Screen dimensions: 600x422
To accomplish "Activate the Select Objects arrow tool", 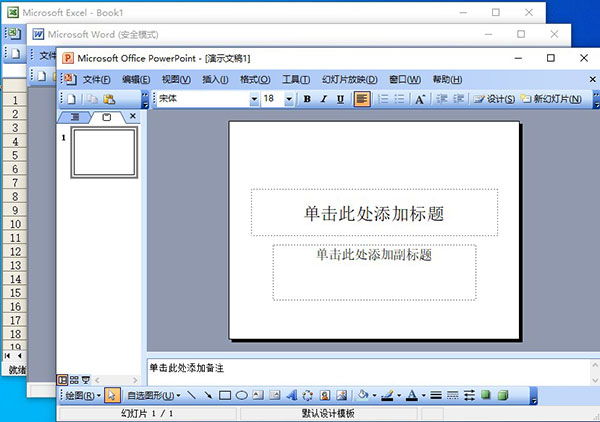I will pos(112,395).
